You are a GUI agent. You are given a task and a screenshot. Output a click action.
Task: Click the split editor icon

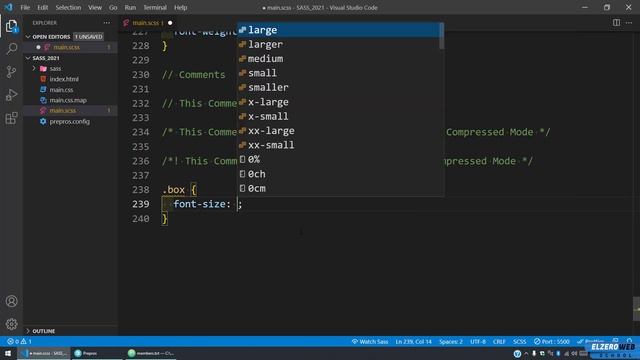616,23
